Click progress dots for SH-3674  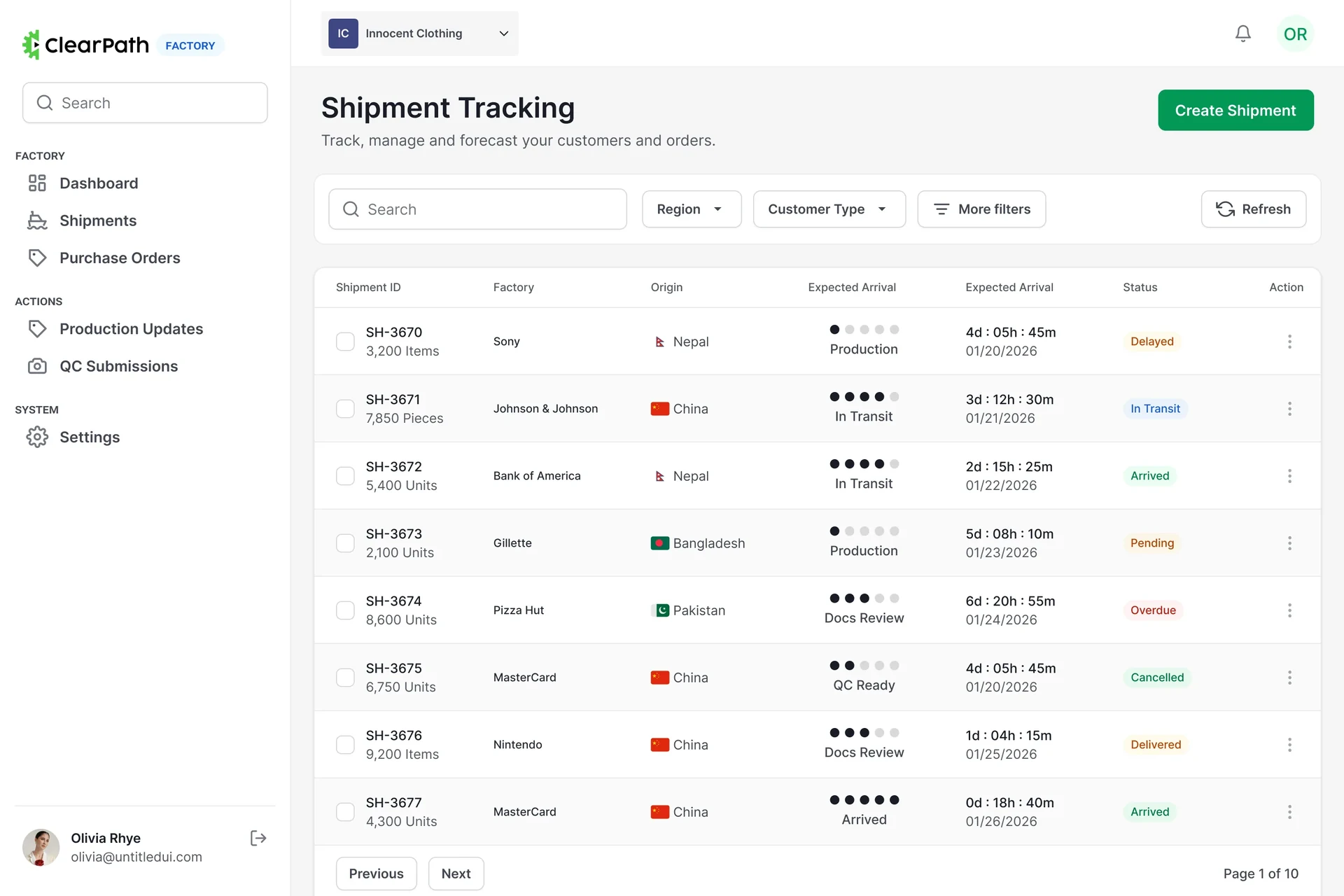[x=864, y=598]
